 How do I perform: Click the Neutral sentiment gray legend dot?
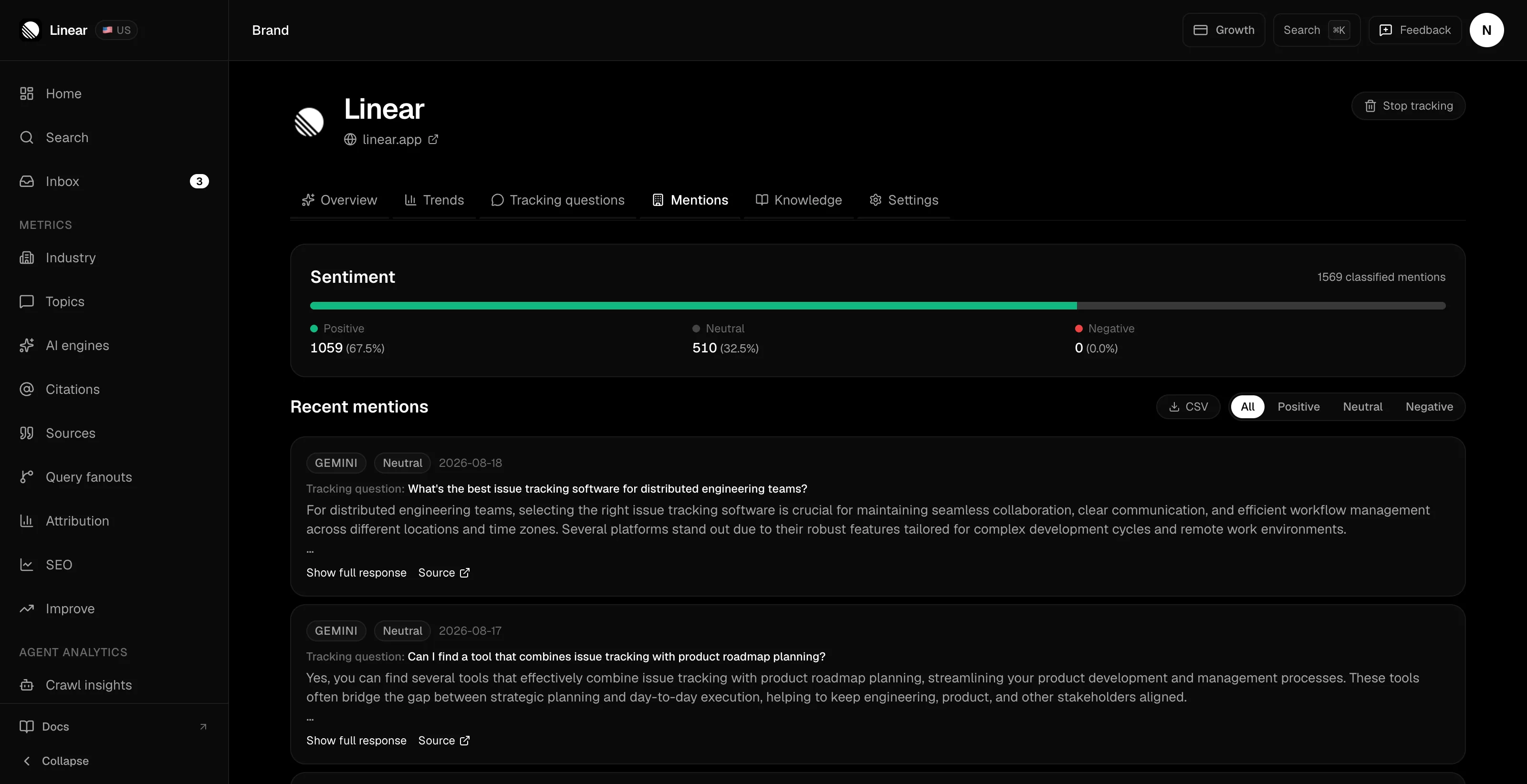[x=697, y=328]
